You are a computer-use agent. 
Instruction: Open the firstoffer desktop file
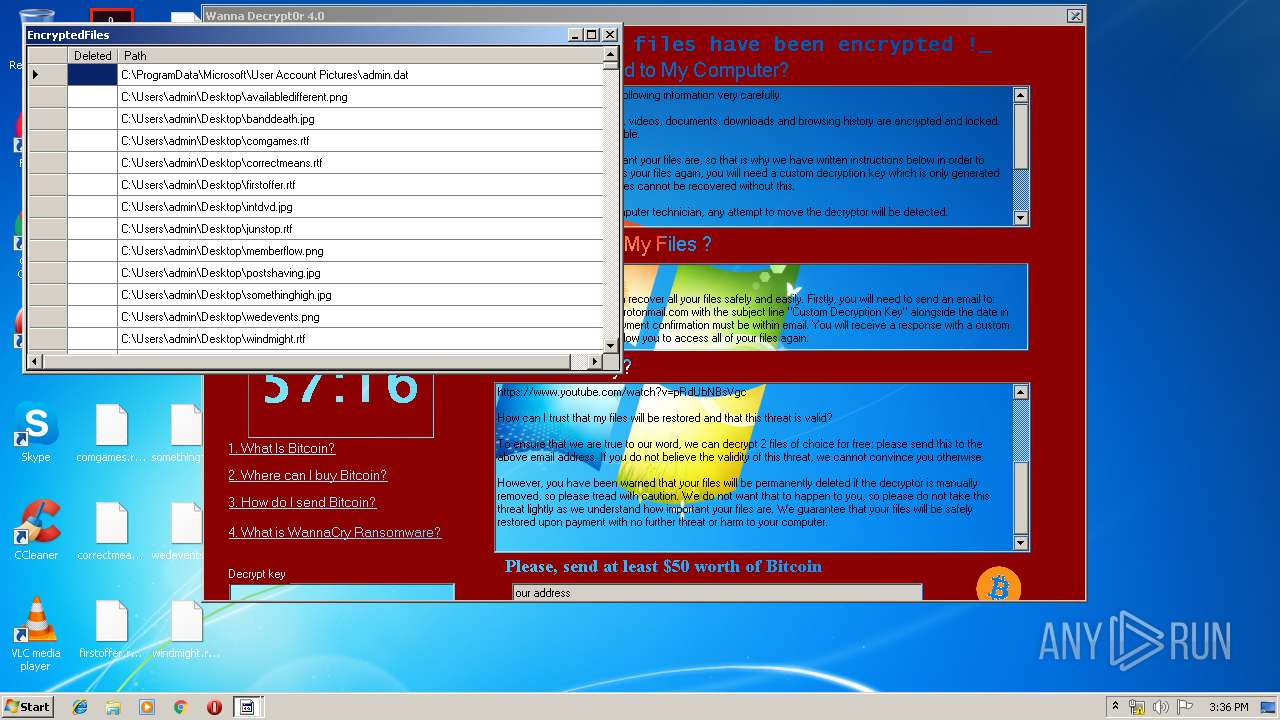pos(111,628)
